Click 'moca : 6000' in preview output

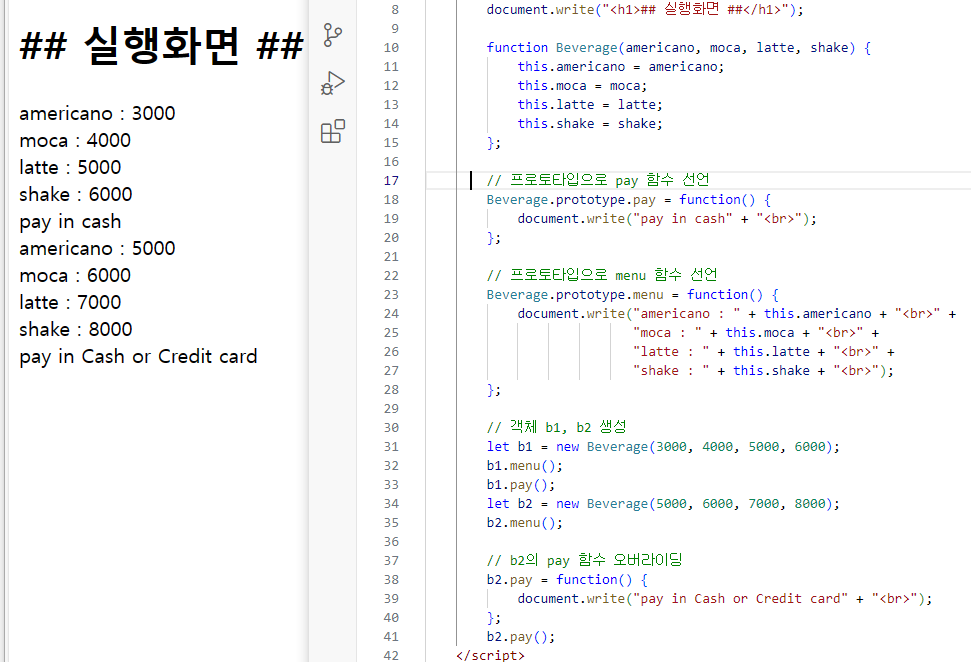75,276
